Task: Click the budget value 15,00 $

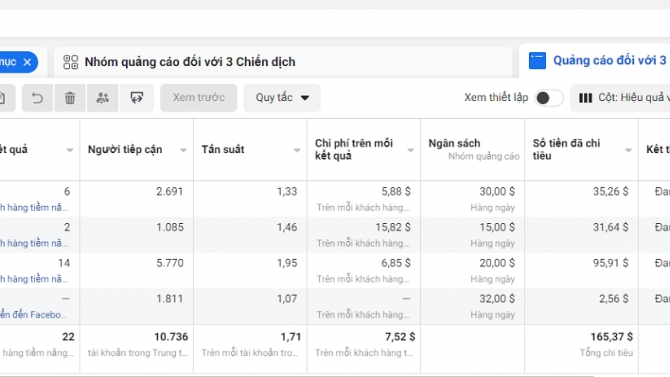Action: pyautogui.click(x=497, y=227)
